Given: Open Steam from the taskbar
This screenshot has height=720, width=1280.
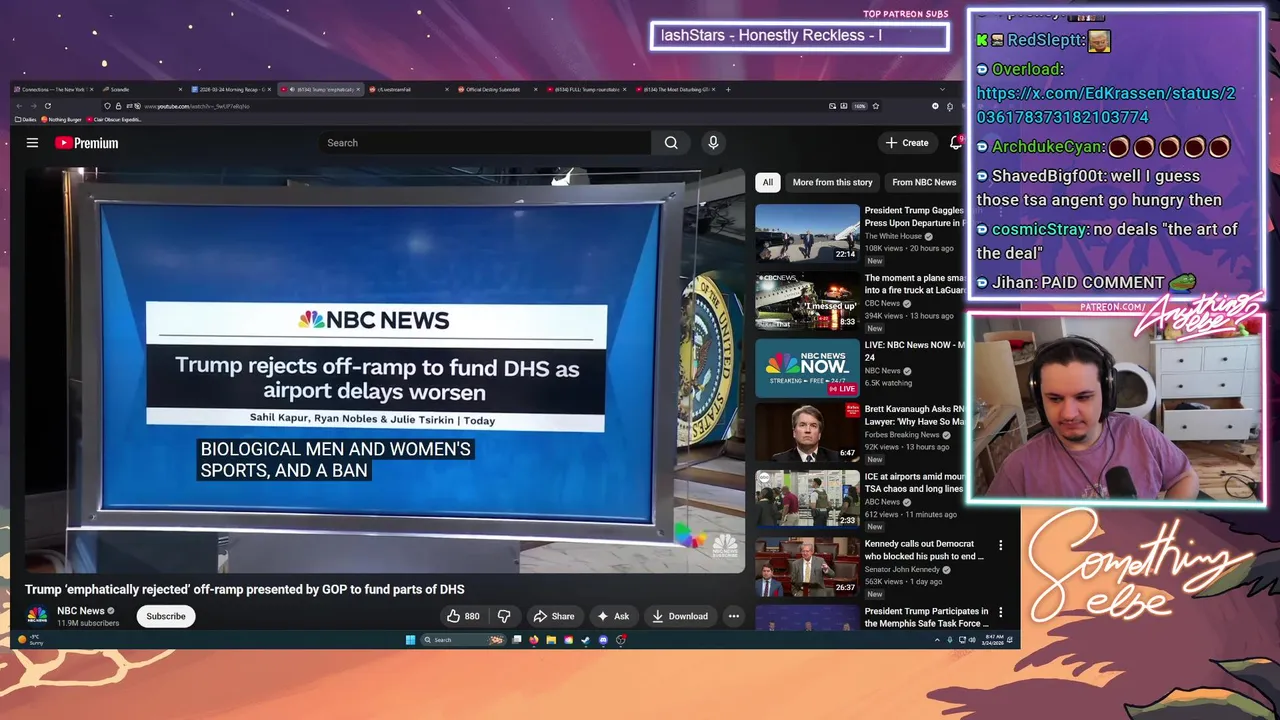Looking at the screenshot, I should pos(586,640).
